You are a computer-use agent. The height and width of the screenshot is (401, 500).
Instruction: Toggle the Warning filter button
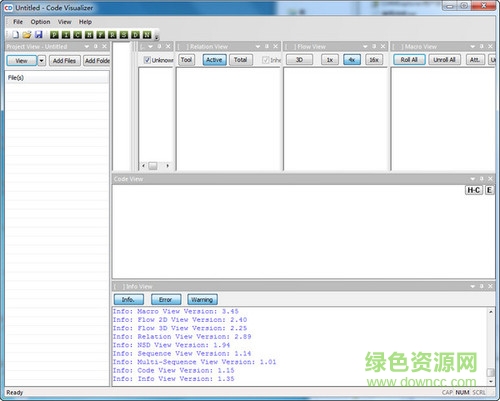202,300
